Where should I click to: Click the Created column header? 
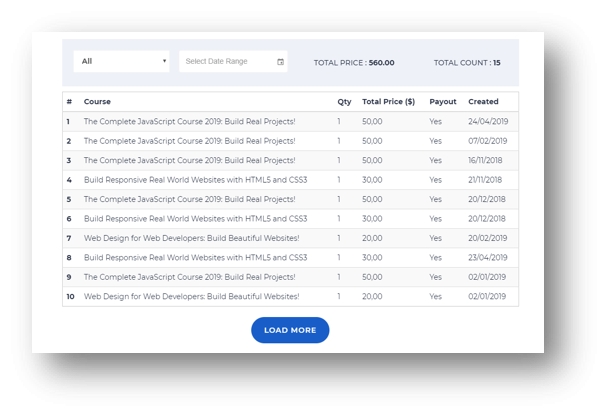483,102
